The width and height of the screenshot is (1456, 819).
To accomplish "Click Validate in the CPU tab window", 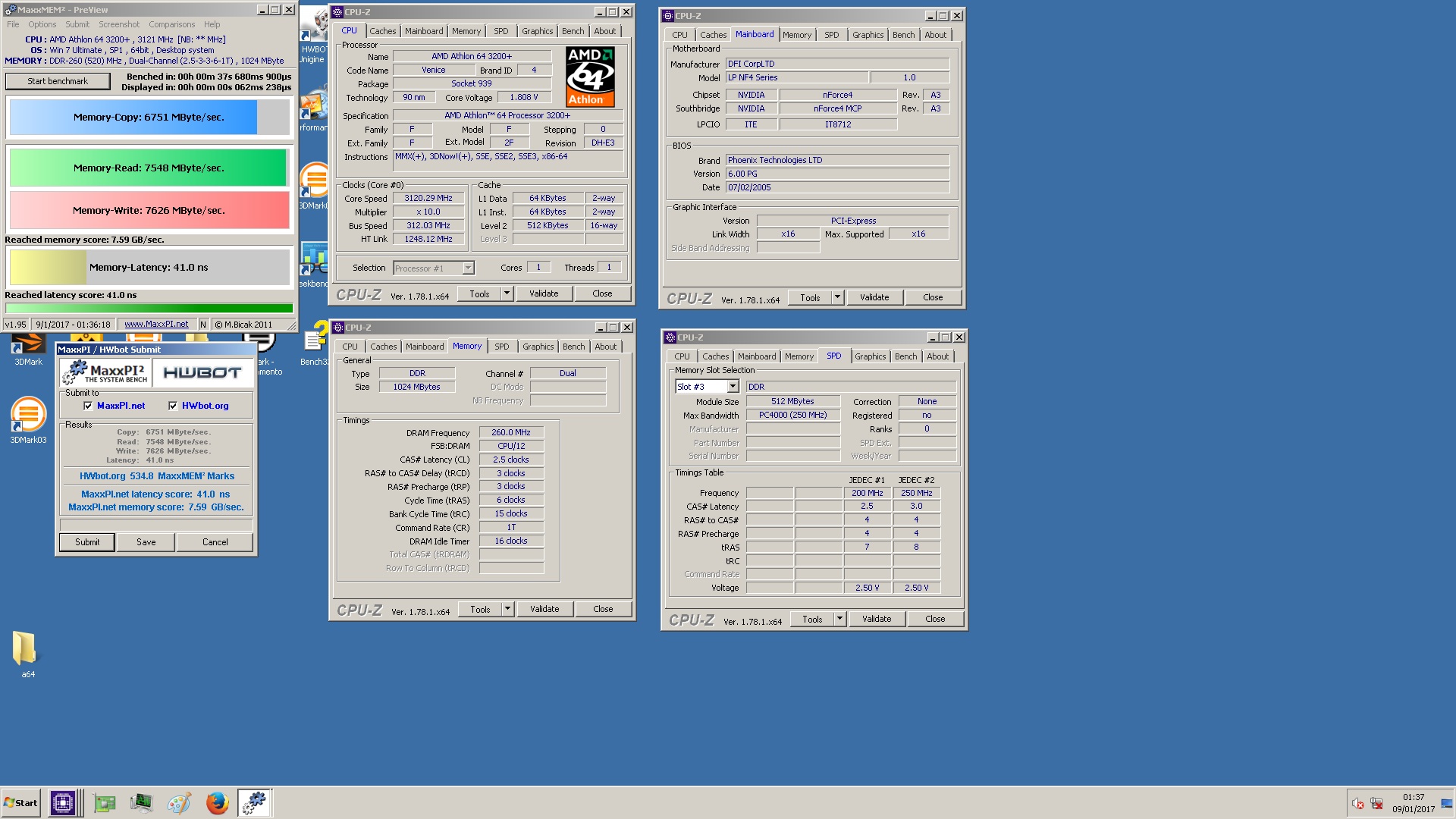I will [x=544, y=293].
